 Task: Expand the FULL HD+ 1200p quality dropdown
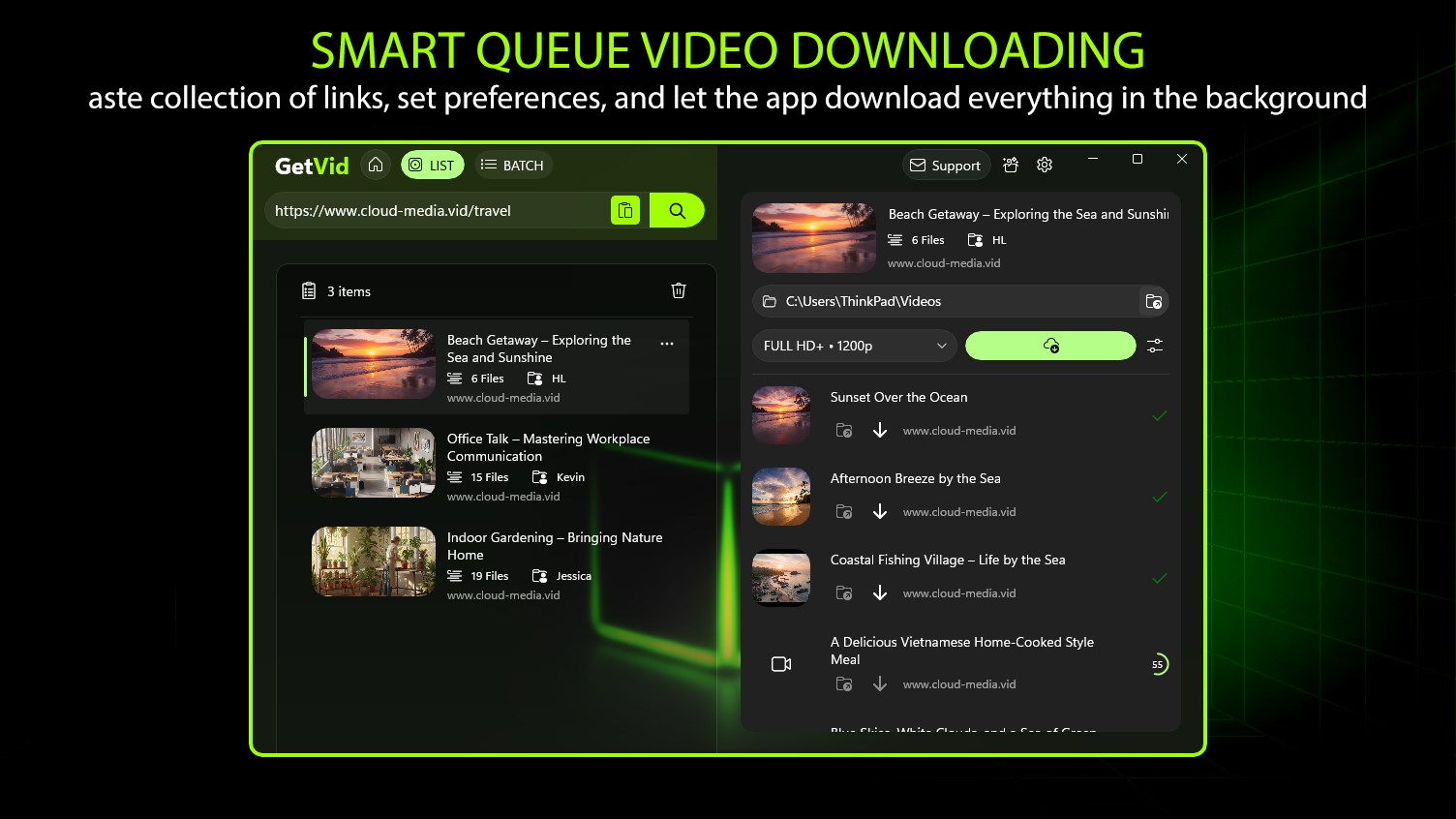855,346
